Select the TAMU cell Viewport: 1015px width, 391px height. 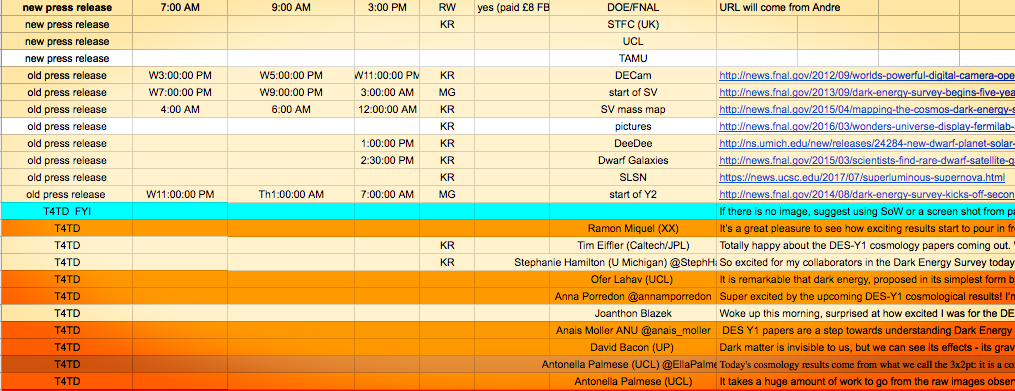[633, 58]
